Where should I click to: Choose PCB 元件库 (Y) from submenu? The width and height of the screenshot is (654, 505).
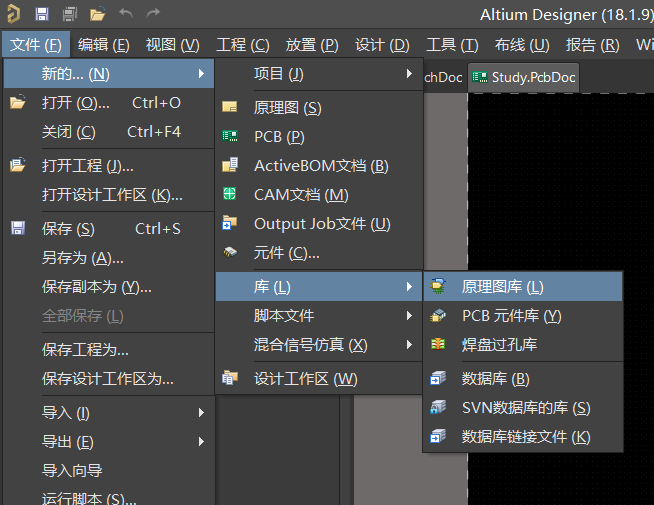click(511, 316)
